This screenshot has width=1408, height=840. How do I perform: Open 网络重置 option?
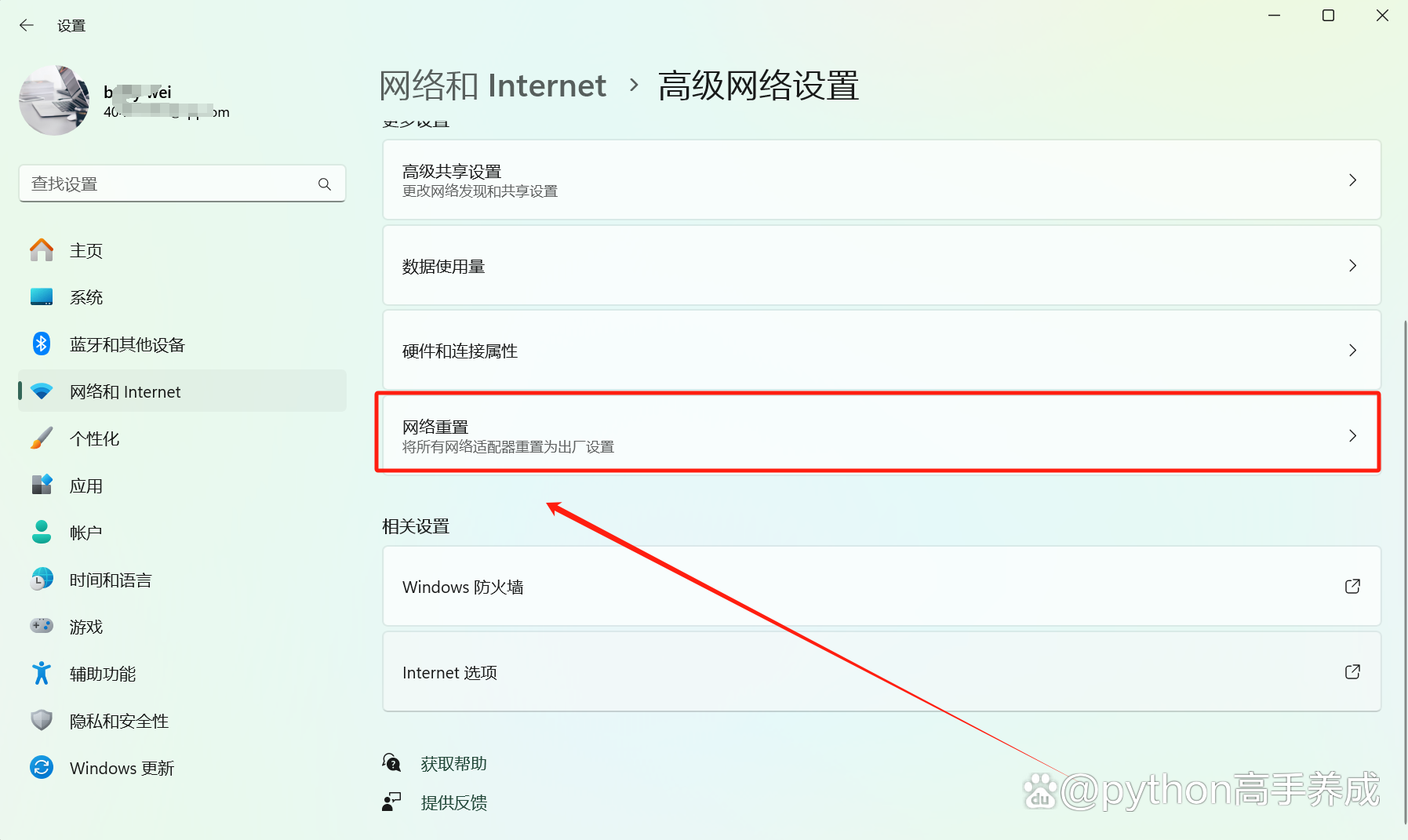tap(882, 435)
